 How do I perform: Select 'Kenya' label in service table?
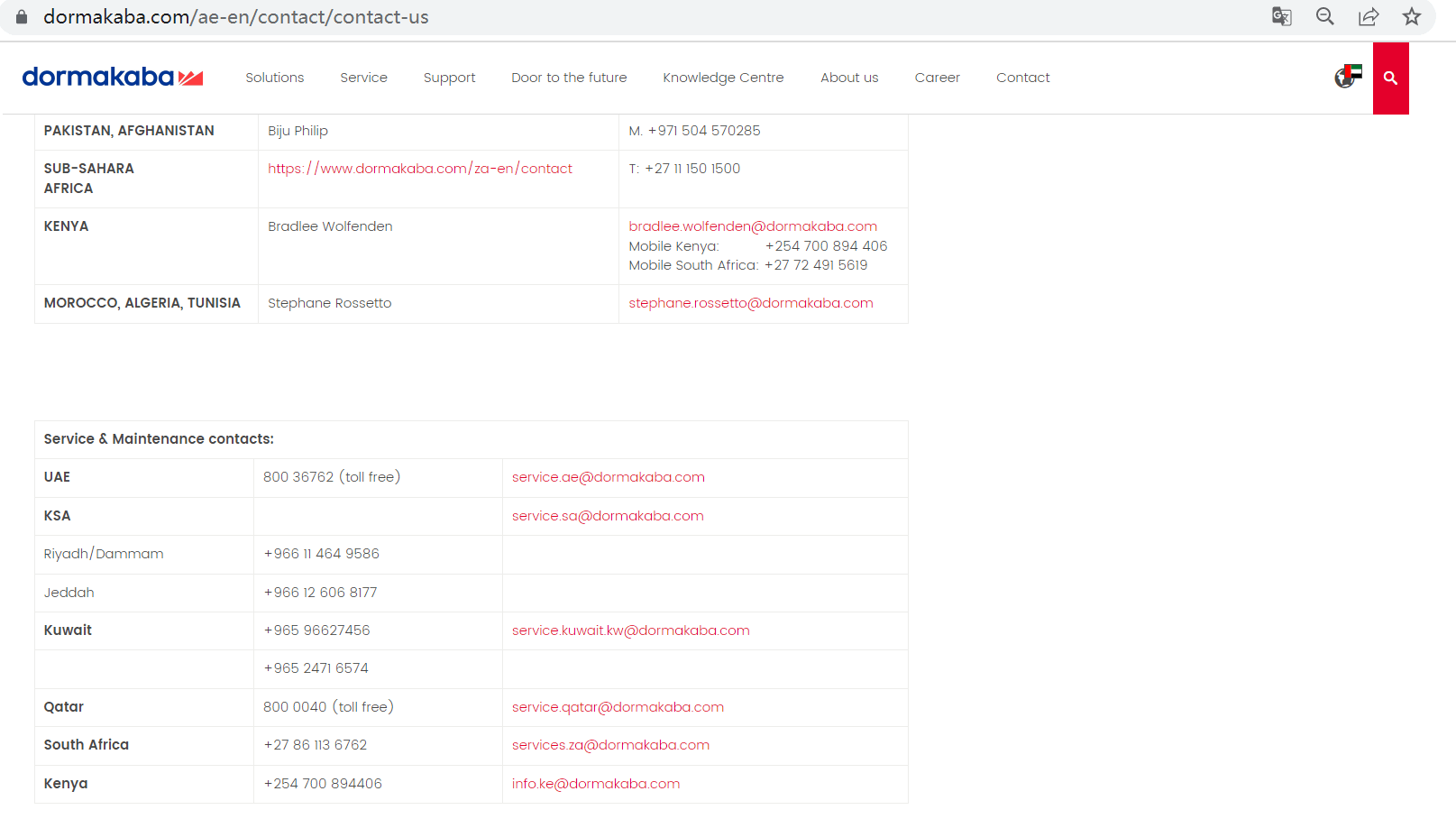pyautogui.click(x=66, y=784)
